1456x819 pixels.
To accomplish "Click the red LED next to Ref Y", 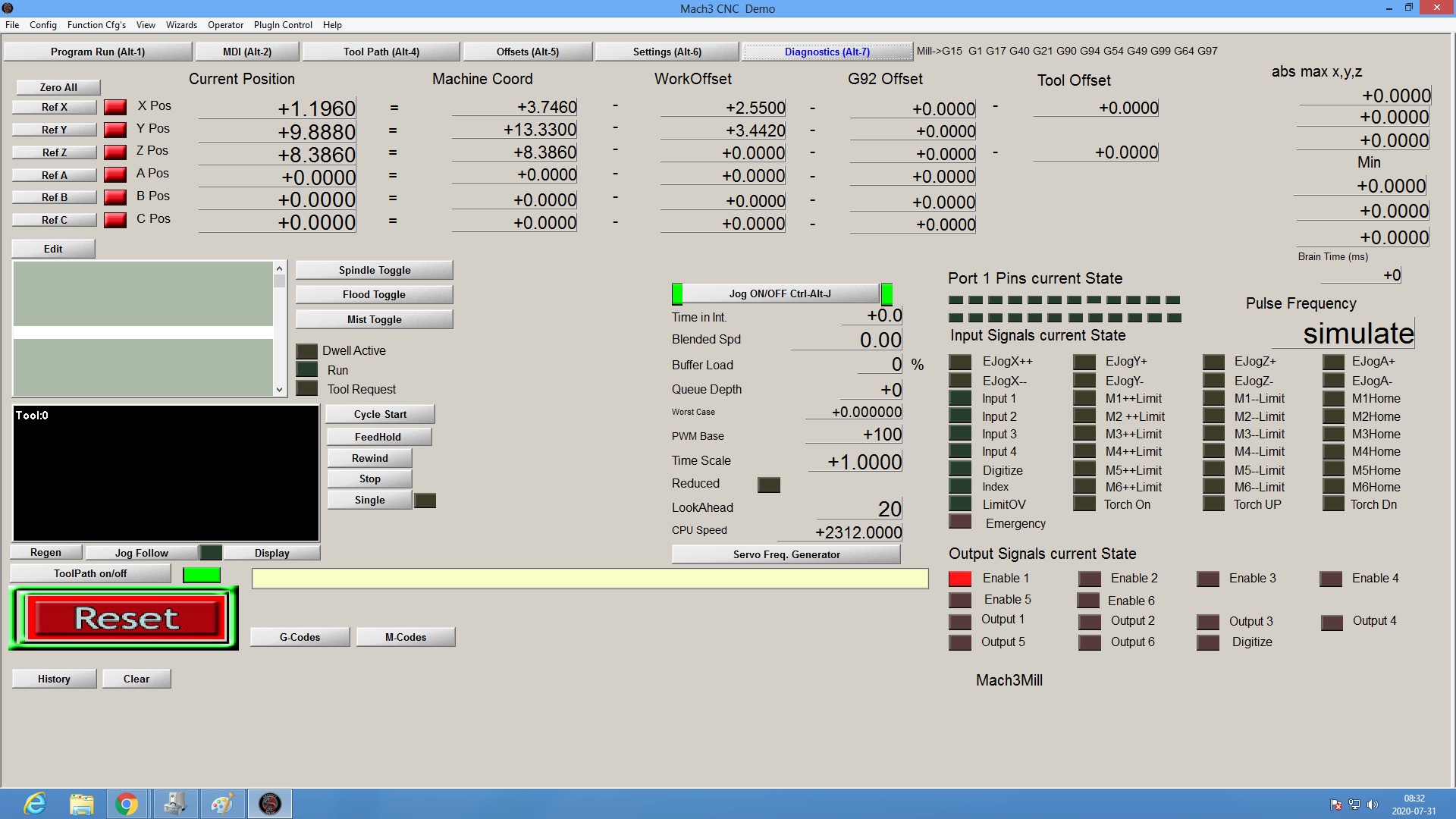I will pos(115,130).
